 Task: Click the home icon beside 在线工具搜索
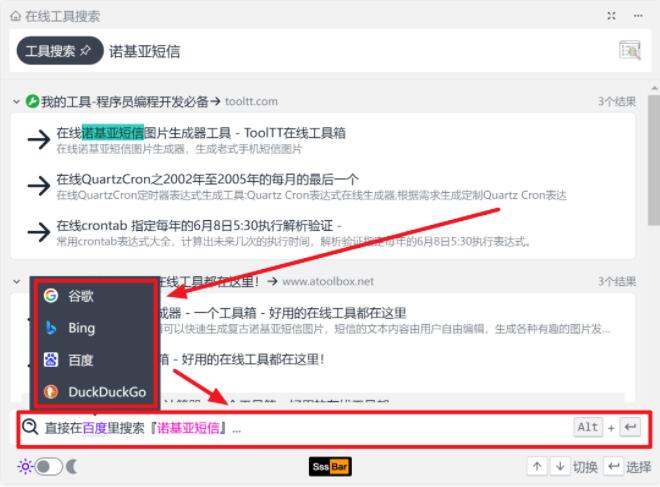click(16, 16)
